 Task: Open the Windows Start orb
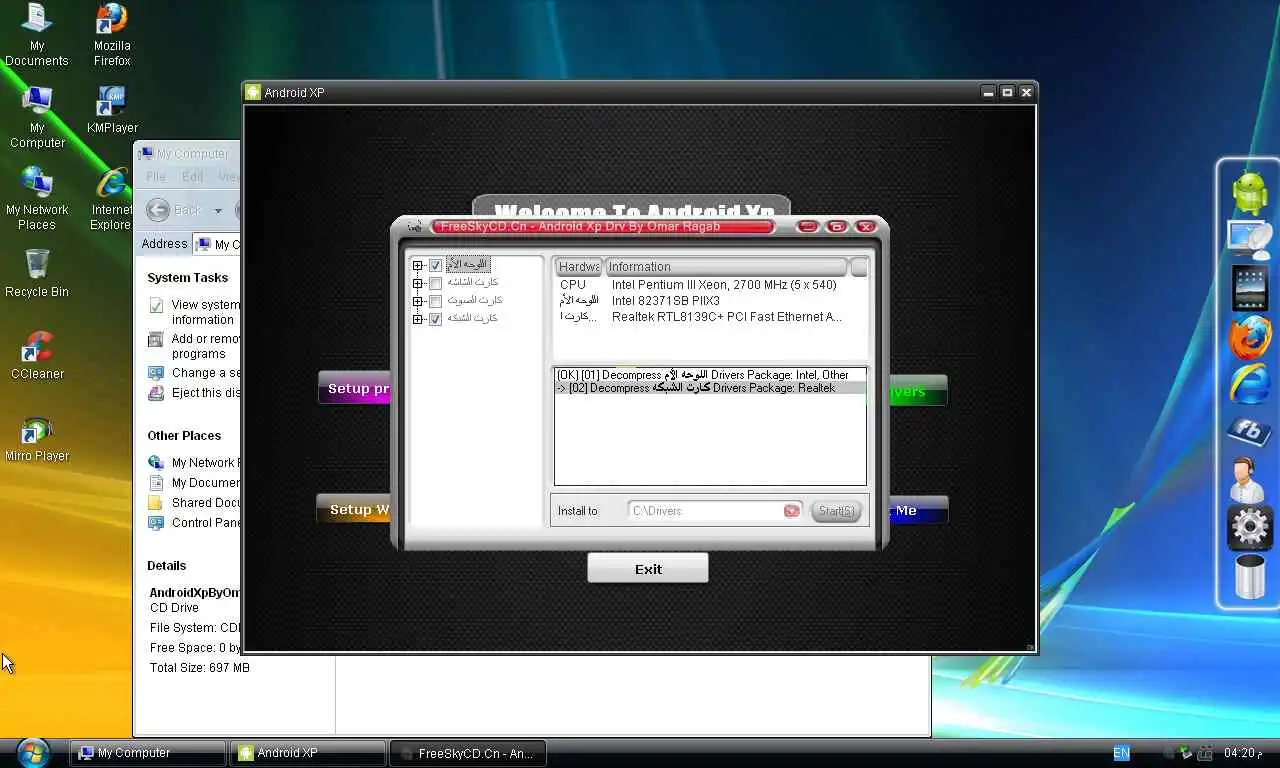coord(33,752)
